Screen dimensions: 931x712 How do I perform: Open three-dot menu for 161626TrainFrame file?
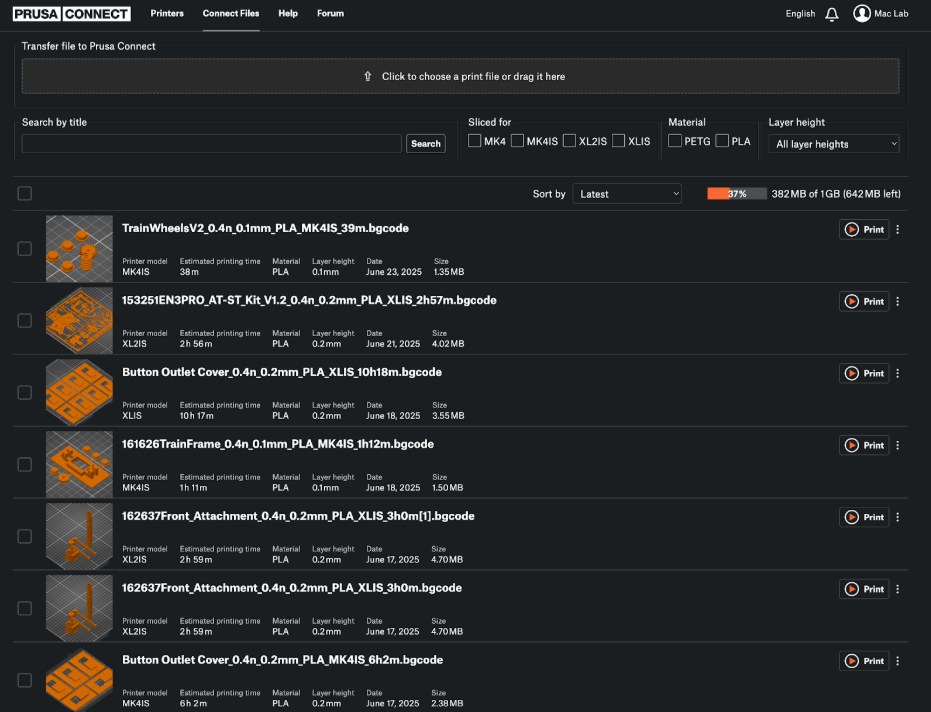(897, 445)
